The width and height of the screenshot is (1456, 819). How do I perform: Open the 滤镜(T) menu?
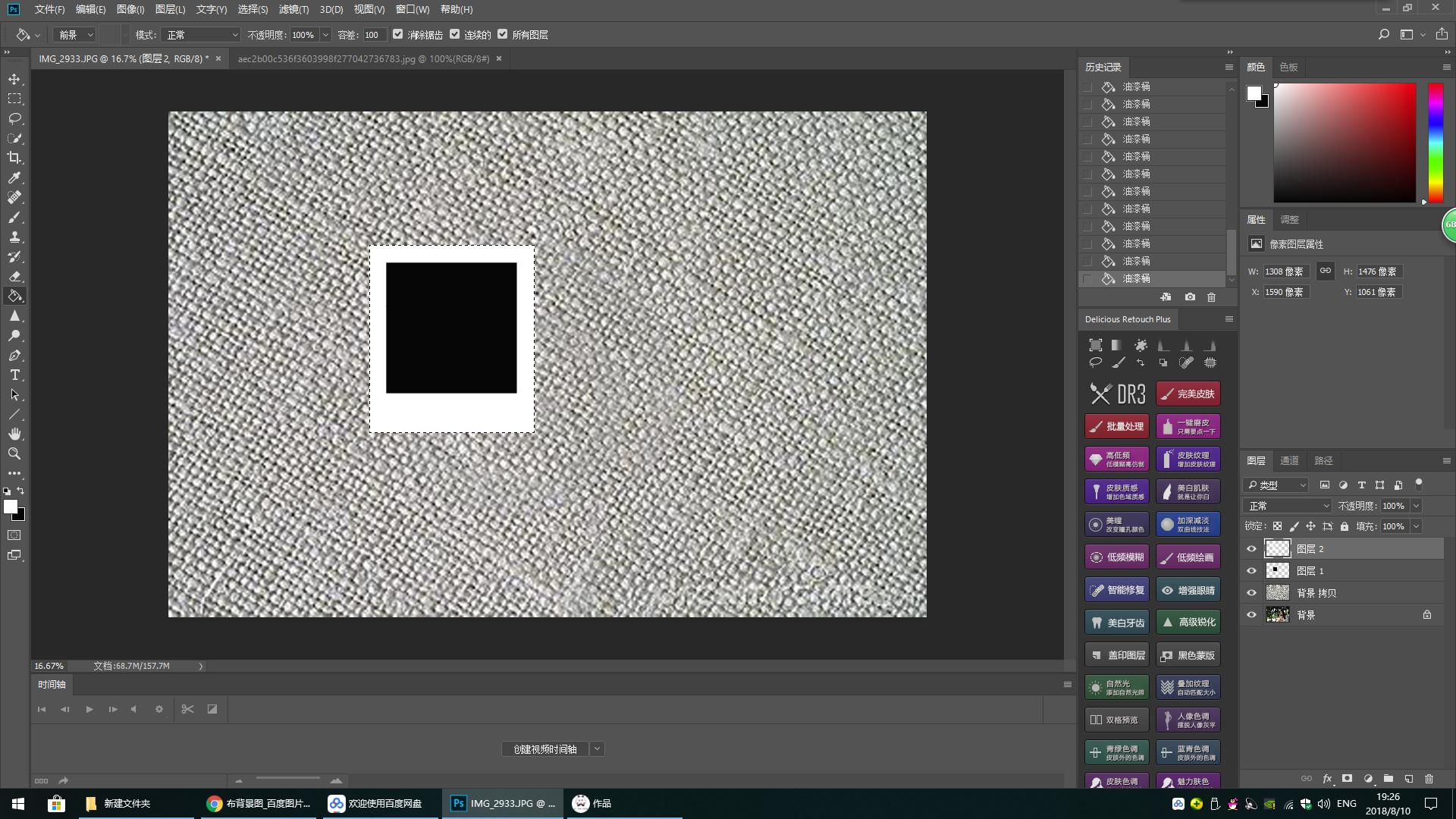(x=293, y=9)
